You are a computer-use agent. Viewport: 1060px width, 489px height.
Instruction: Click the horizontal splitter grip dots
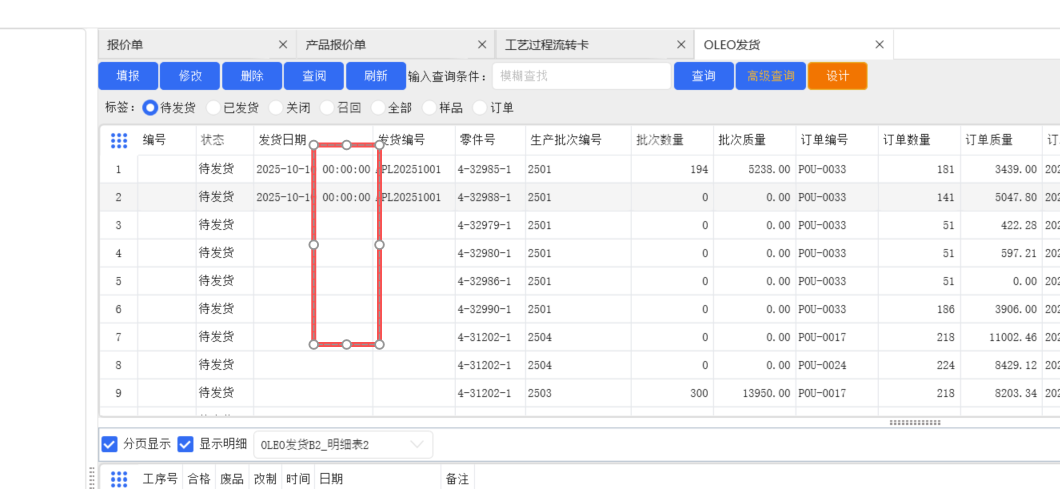[x=914, y=423]
